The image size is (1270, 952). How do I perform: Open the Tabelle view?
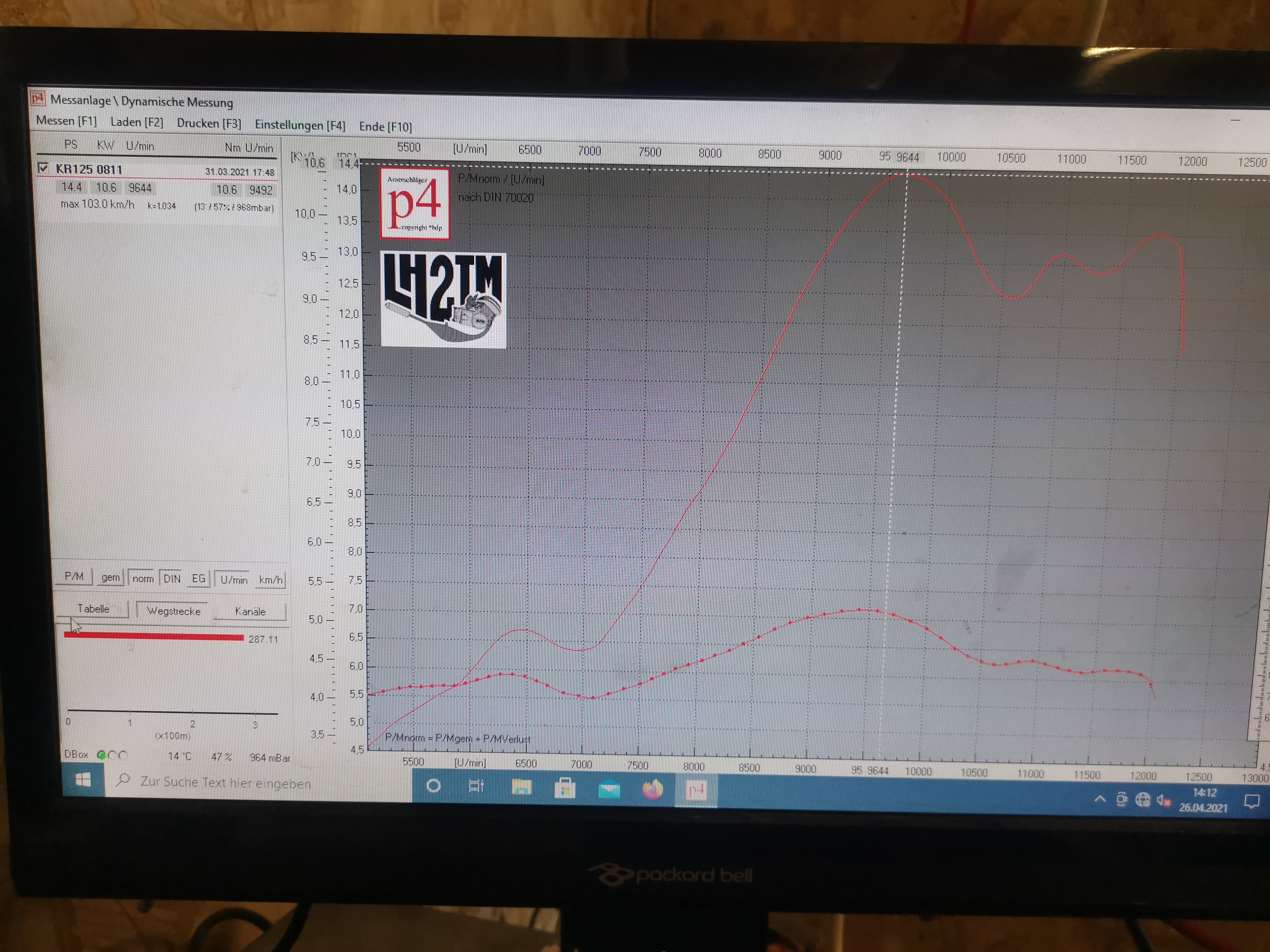(x=93, y=609)
